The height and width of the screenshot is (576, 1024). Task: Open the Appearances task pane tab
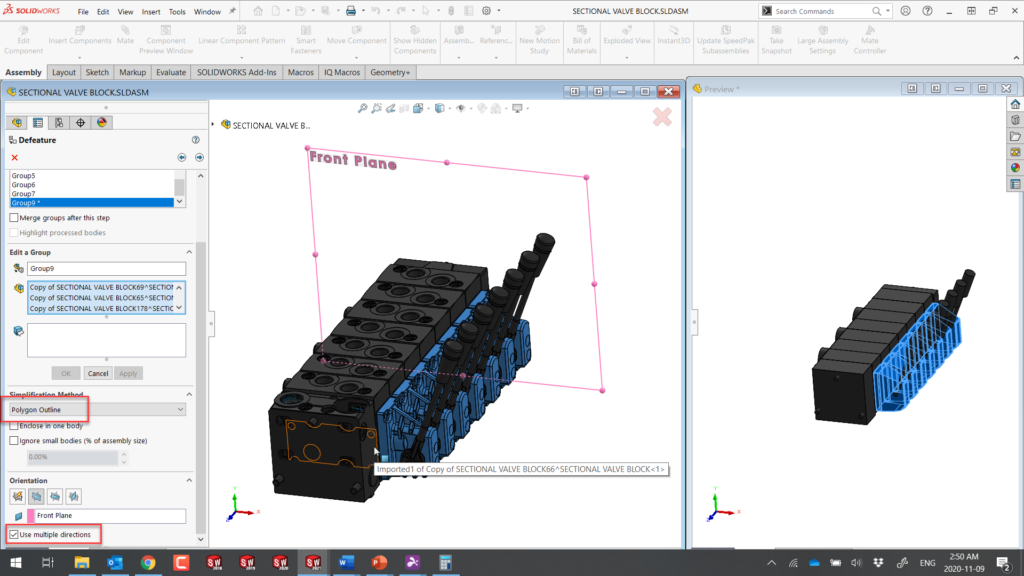1015,168
